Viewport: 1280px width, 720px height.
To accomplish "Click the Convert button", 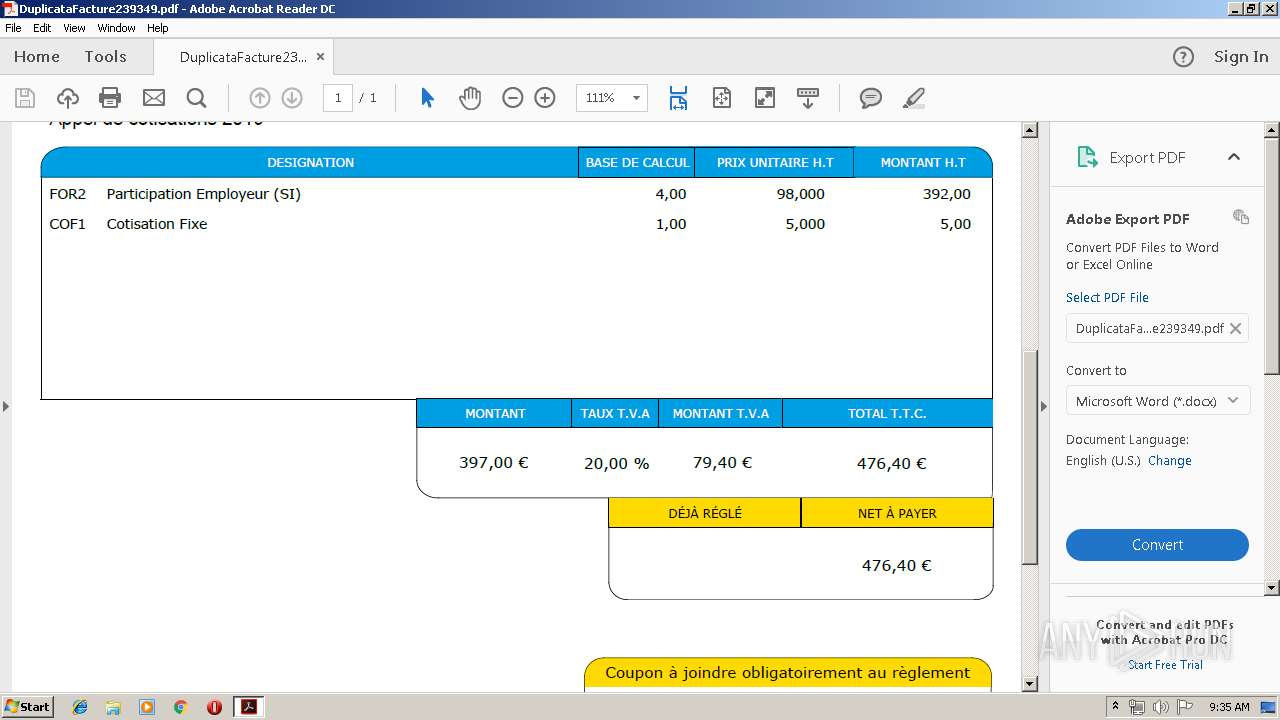I will coord(1157,545).
